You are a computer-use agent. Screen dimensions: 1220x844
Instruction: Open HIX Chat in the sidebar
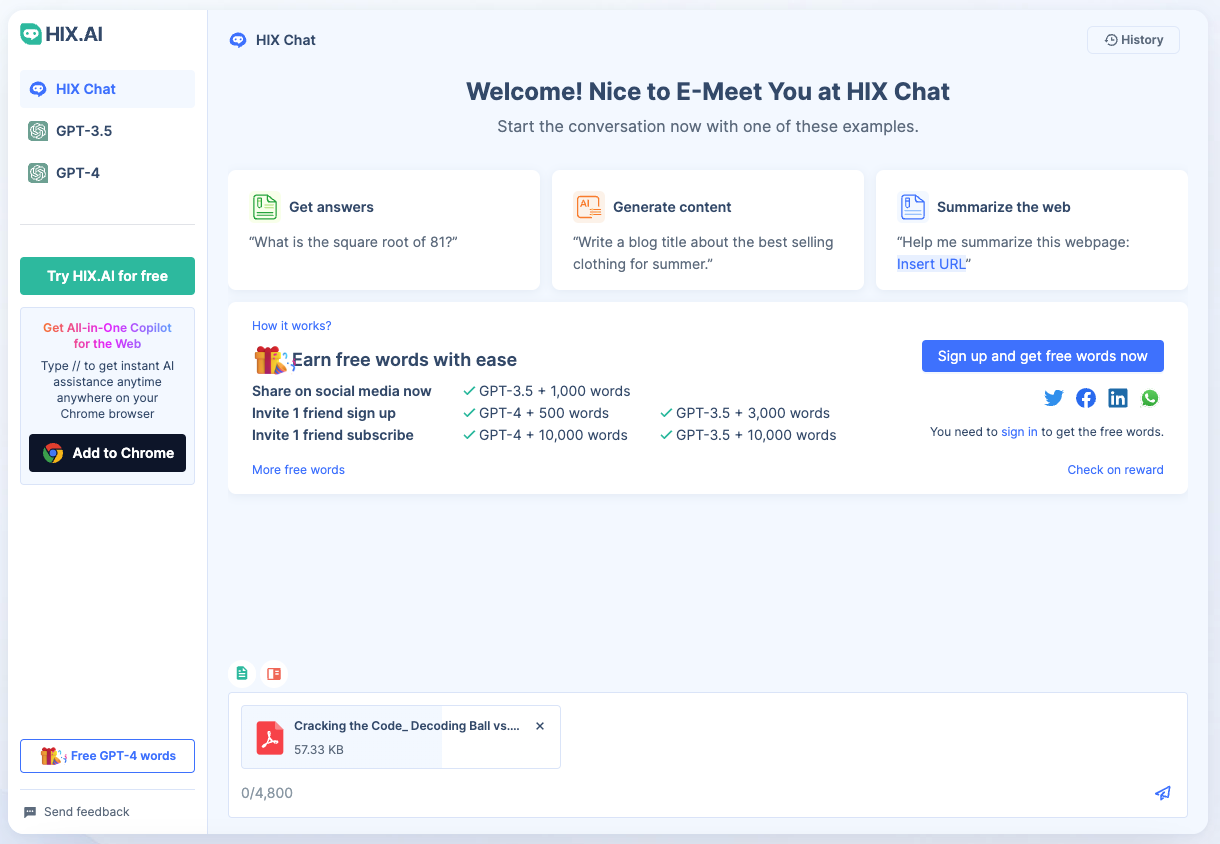tap(107, 89)
